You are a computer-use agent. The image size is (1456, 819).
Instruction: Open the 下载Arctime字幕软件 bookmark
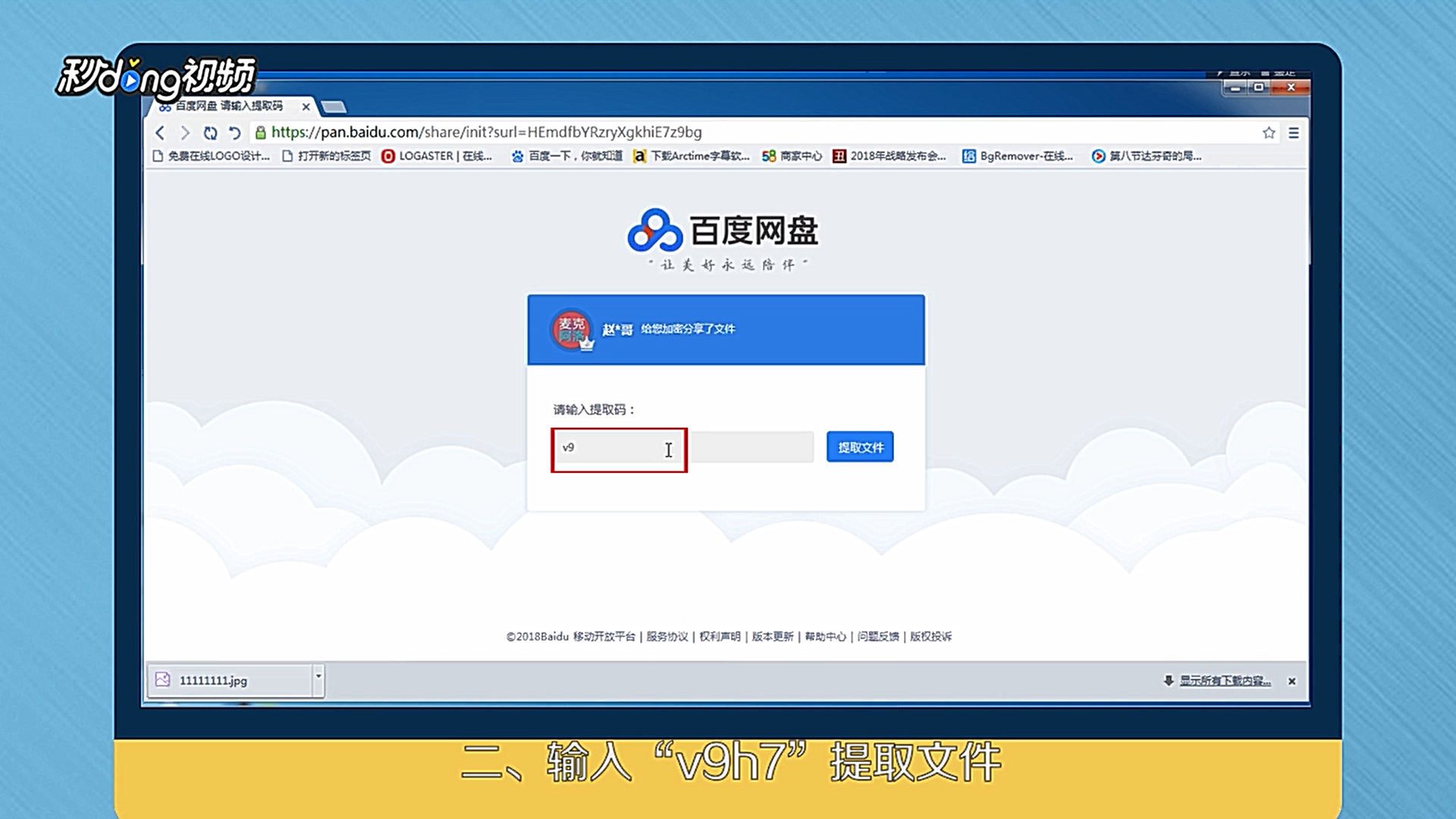pyautogui.click(x=692, y=156)
